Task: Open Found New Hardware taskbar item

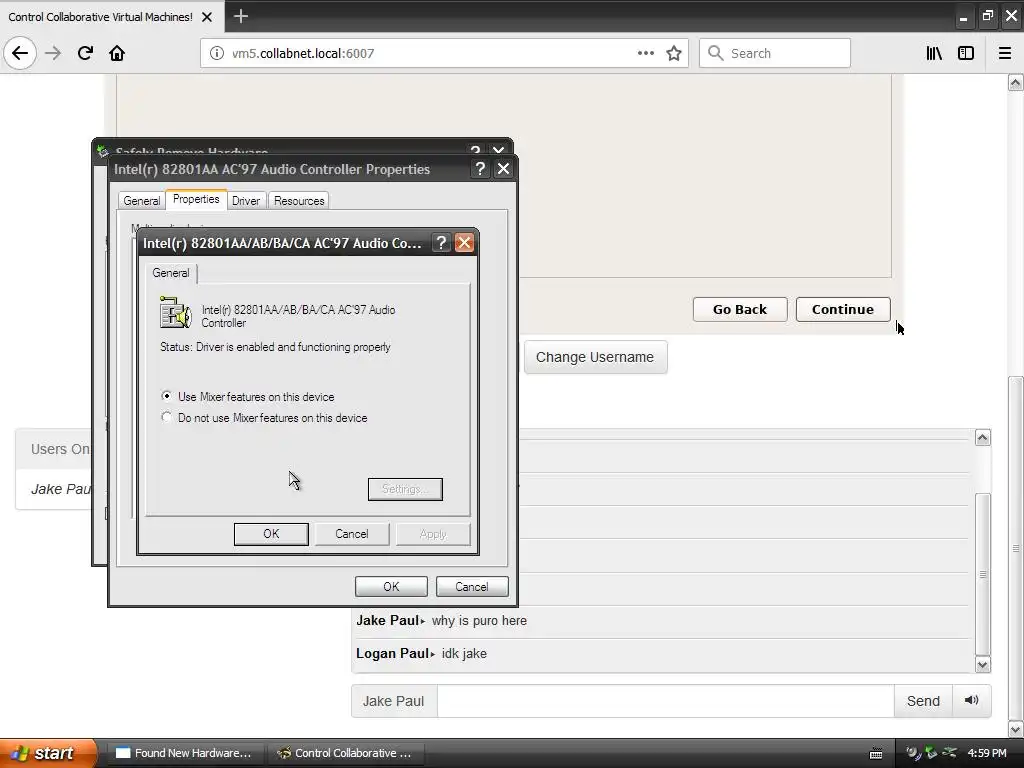Action: click(185, 753)
